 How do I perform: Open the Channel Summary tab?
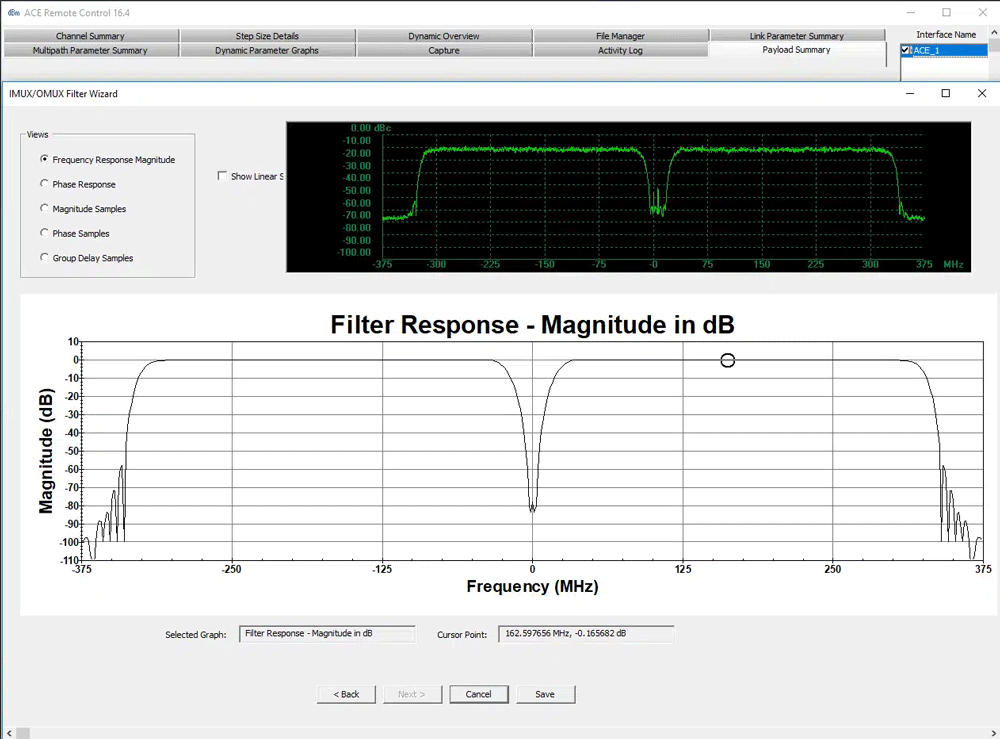click(x=90, y=36)
